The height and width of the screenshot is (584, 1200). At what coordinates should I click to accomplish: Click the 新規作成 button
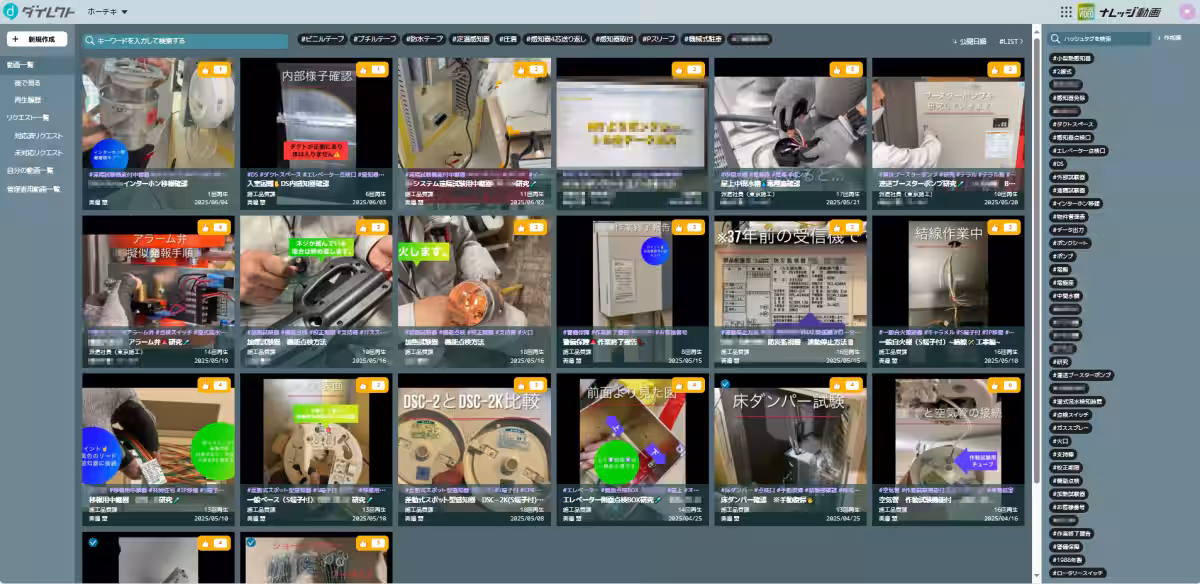37,39
